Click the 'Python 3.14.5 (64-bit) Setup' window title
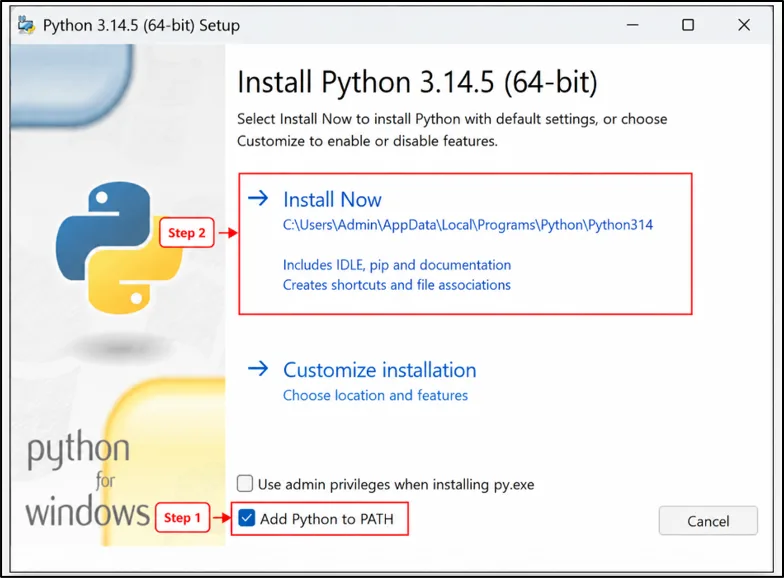 (x=142, y=26)
